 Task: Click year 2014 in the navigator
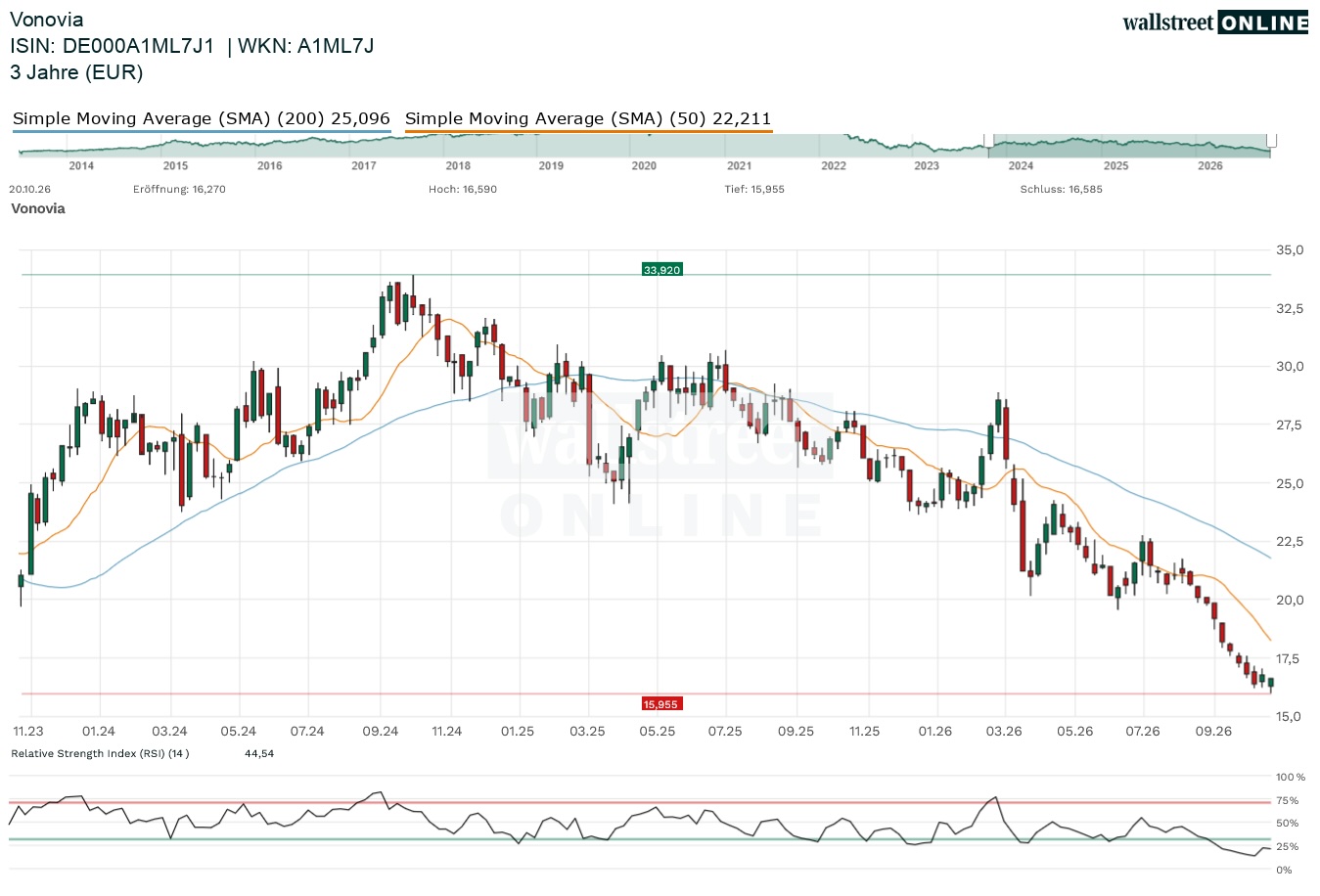[x=81, y=166]
